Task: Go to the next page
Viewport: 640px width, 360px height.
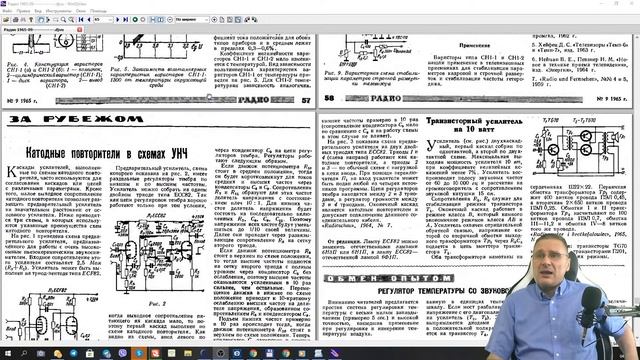Action: point(118,20)
